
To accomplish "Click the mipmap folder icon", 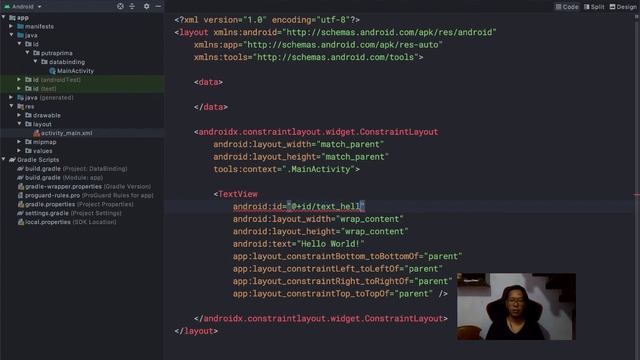I will coord(28,142).
